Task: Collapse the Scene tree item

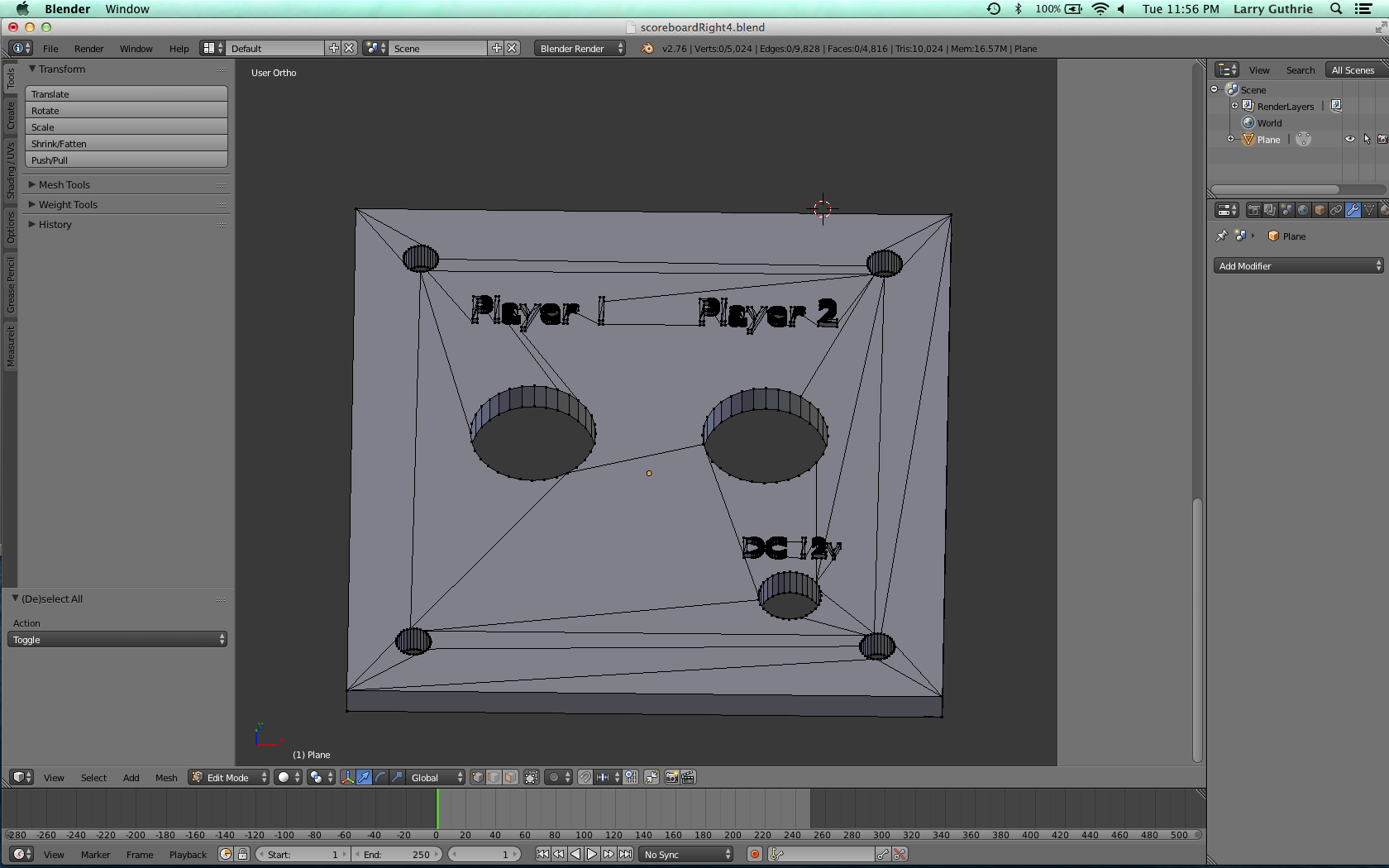Action: [x=1215, y=89]
